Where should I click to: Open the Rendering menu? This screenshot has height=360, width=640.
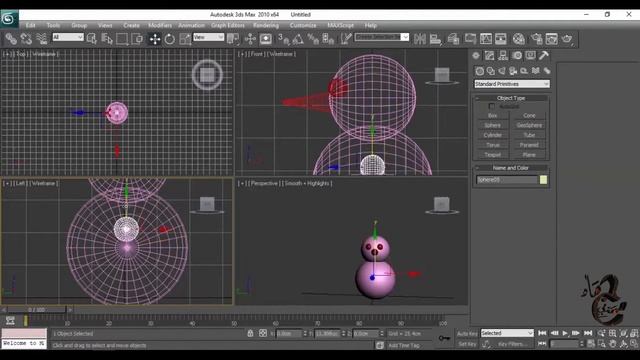click(266, 25)
